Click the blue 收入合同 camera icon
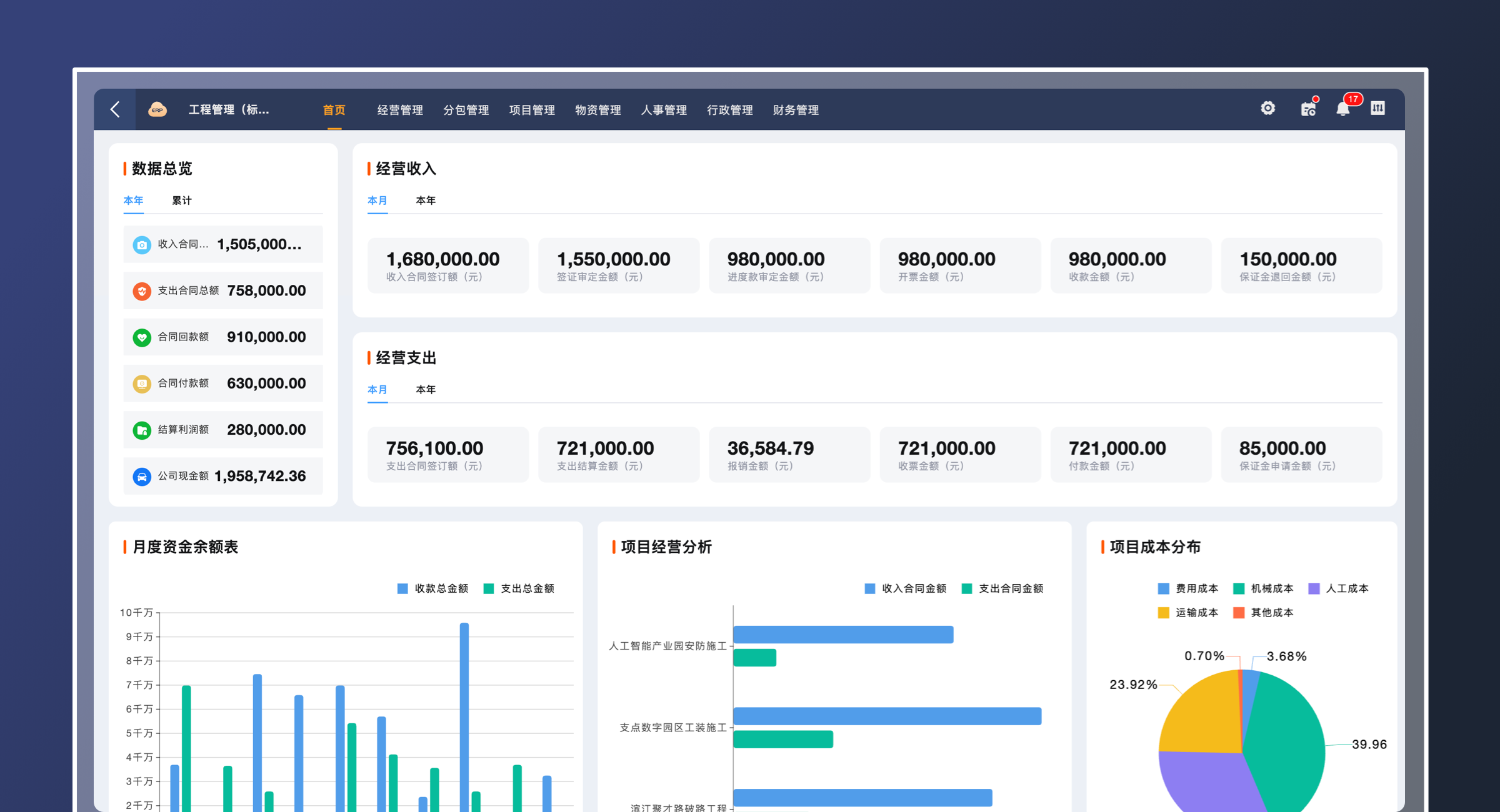Viewport: 1500px width, 812px height. click(142, 245)
